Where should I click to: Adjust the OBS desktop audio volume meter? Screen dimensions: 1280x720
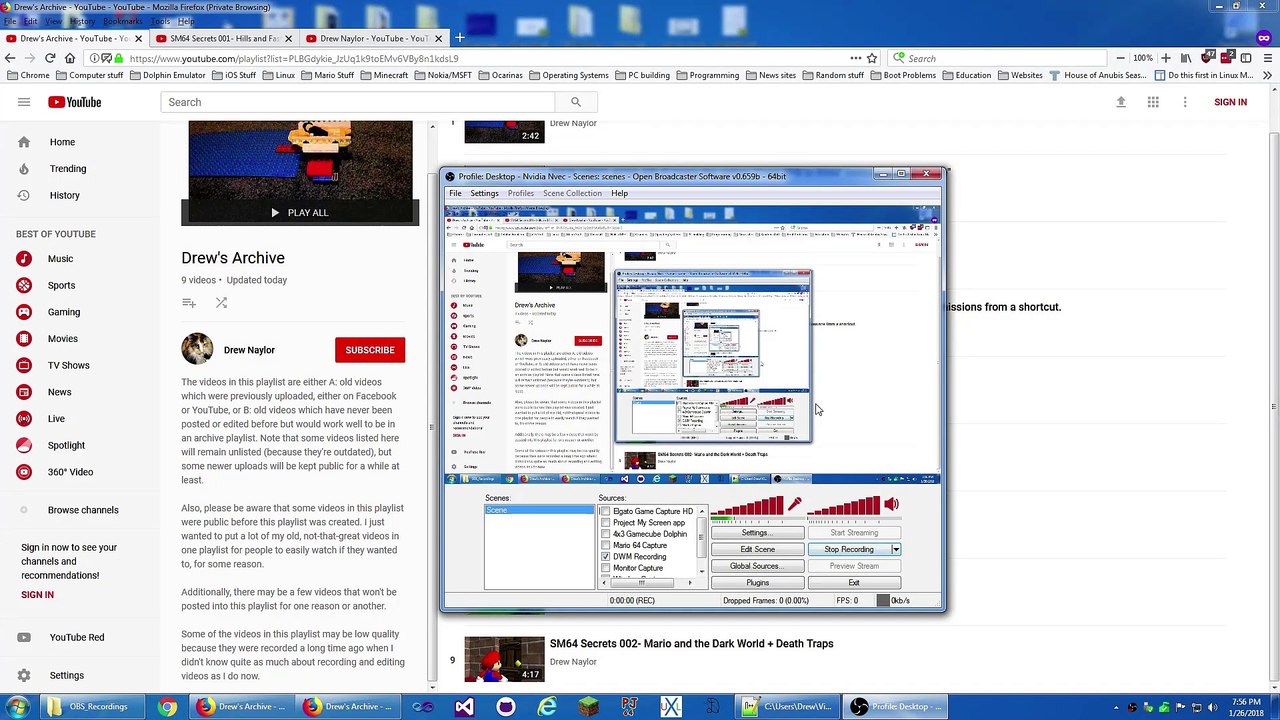click(x=844, y=508)
